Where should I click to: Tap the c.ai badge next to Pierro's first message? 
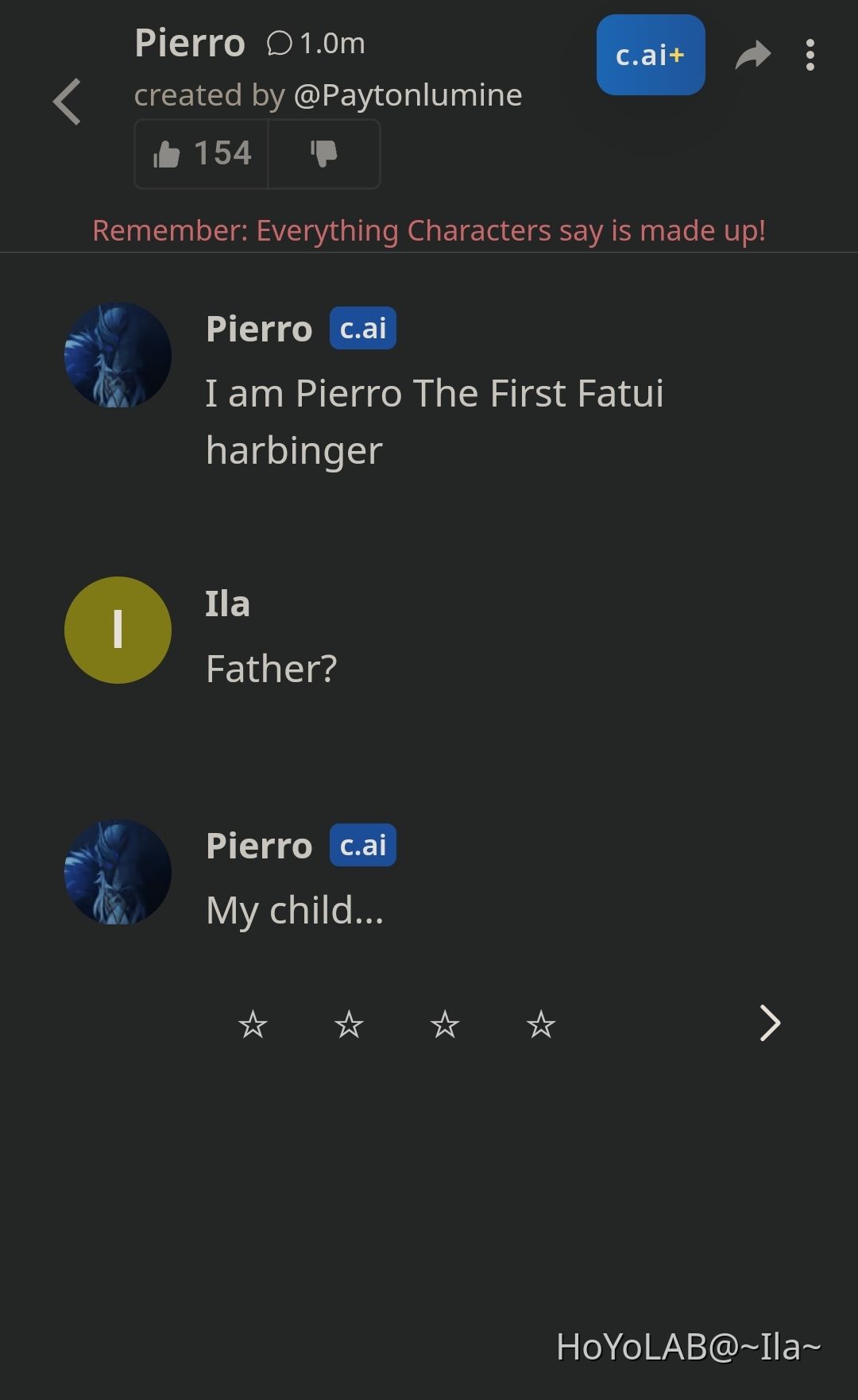pos(361,327)
